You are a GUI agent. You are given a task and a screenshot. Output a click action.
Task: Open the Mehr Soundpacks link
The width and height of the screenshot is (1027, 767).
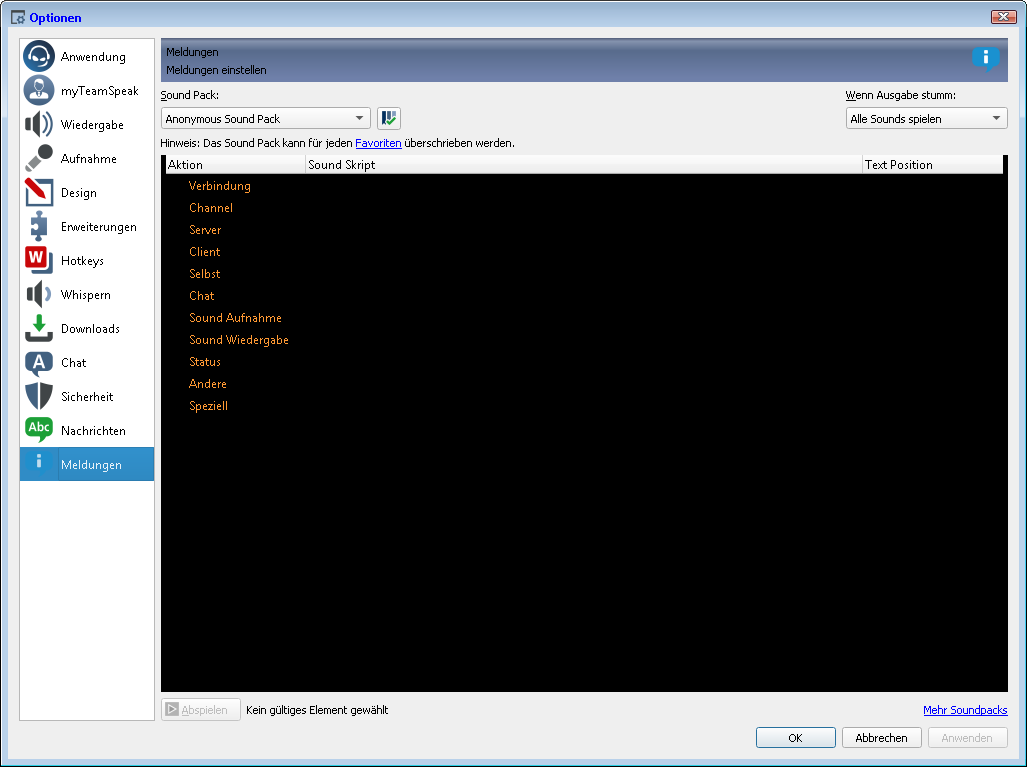pos(965,710)
